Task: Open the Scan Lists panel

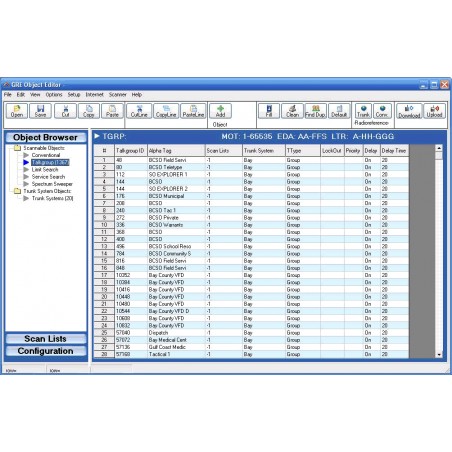Action: click(x=46, y=339)
